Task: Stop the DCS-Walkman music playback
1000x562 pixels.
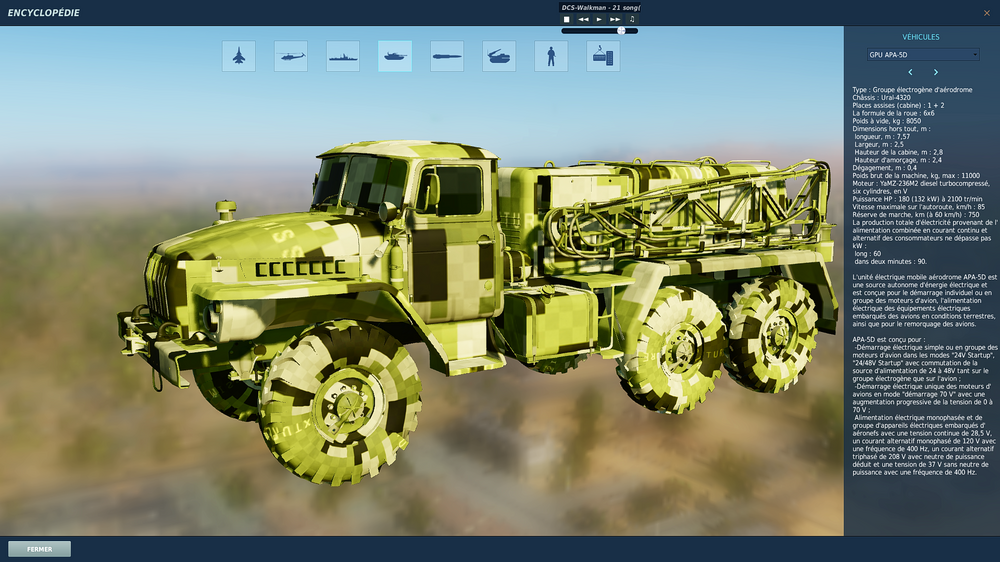Action: click(566, 19)
